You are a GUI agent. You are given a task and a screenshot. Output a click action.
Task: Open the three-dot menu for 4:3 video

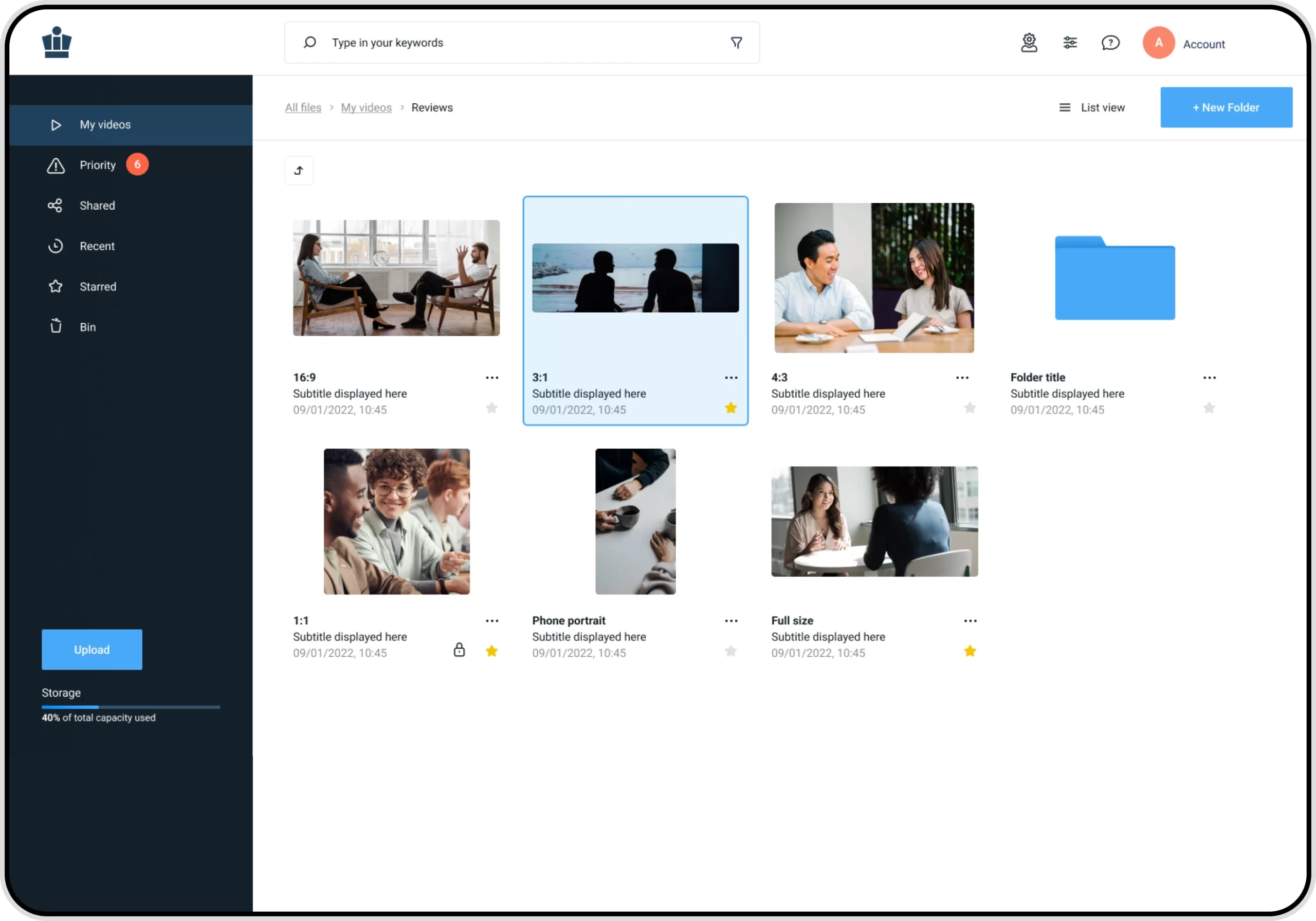pos(962,378)
